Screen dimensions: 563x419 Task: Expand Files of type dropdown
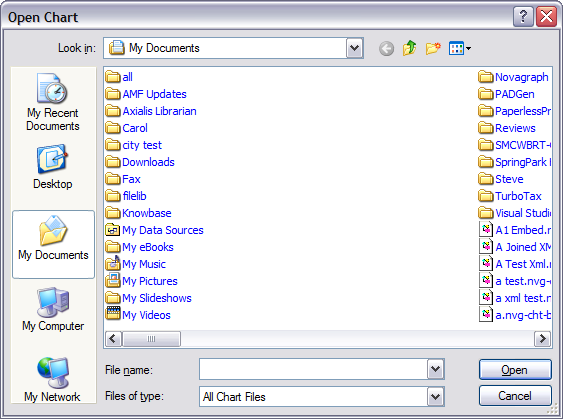[436, 396]
